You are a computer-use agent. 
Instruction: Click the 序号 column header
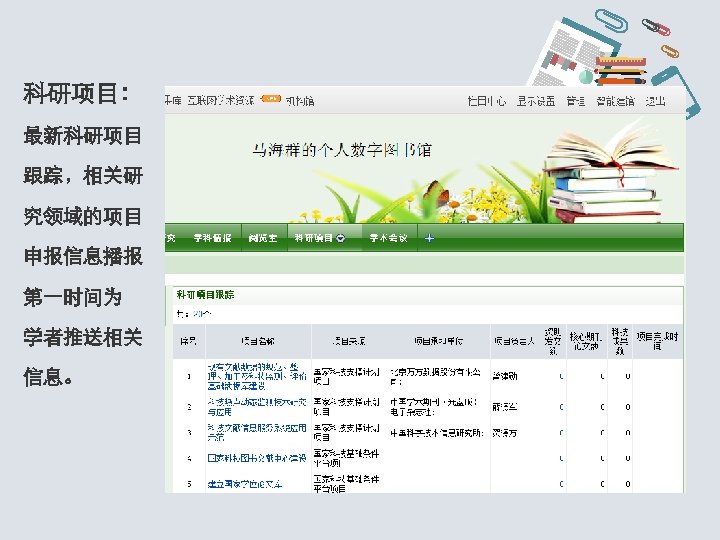[188, 341]
